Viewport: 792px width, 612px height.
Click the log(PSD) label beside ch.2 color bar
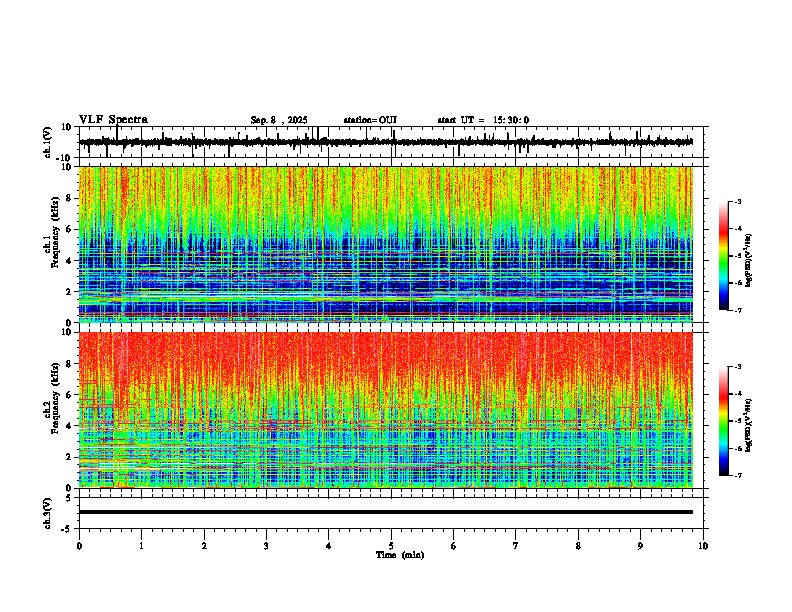click(x=748, y=426)
